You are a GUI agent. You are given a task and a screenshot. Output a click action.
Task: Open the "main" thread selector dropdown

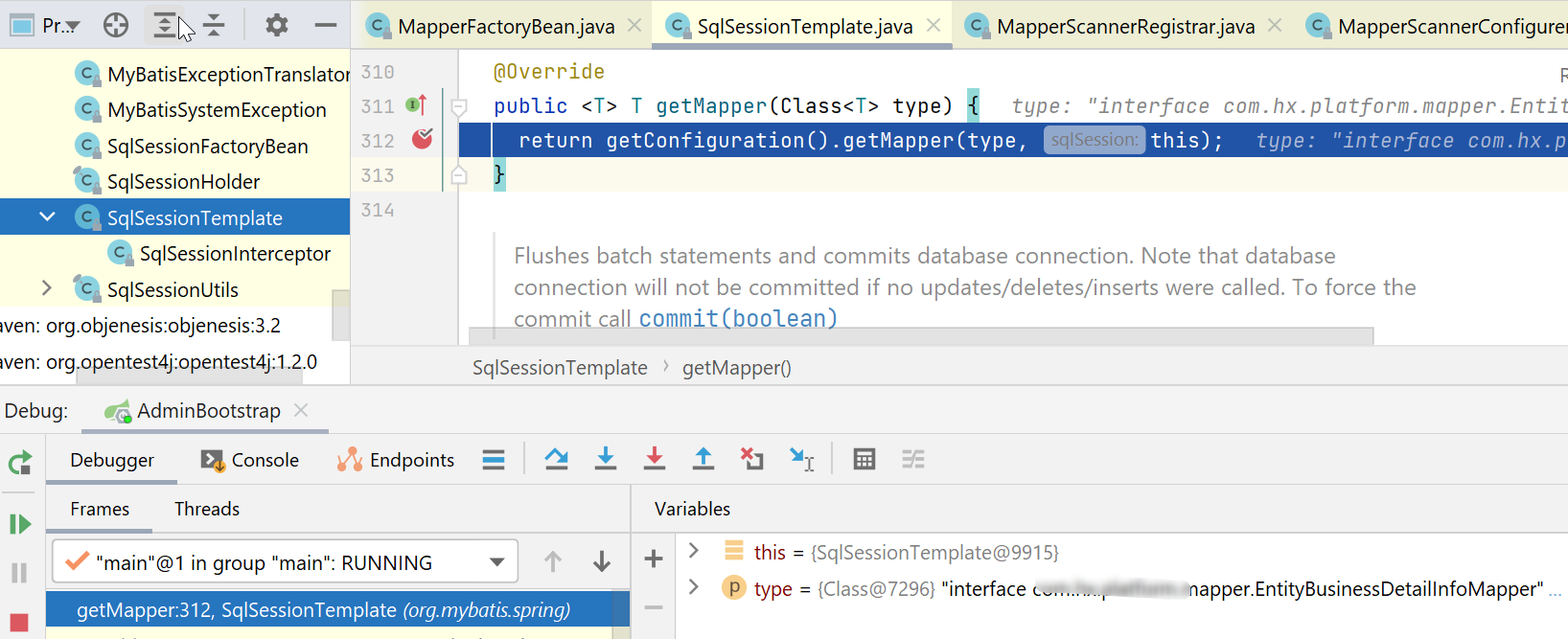[x=285, y=561]
